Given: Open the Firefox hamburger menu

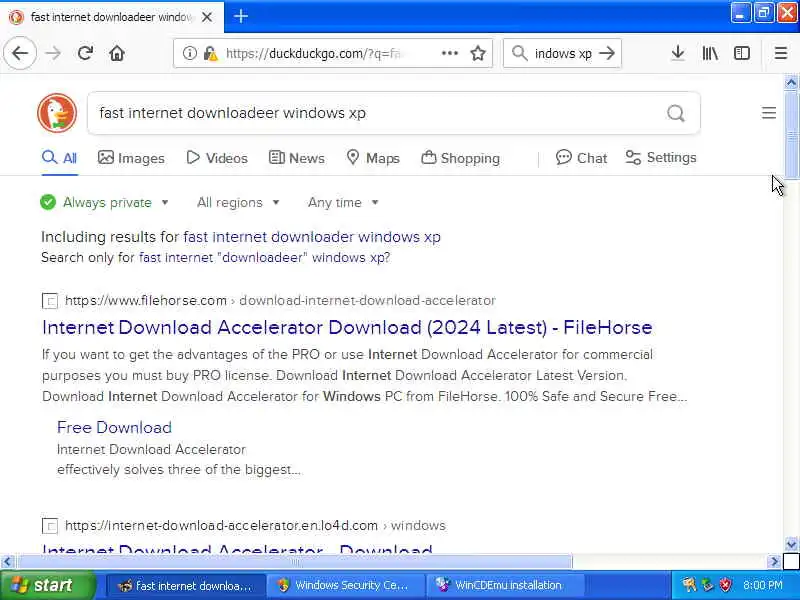Looking at the screenshot, I should tap(781, 53).
